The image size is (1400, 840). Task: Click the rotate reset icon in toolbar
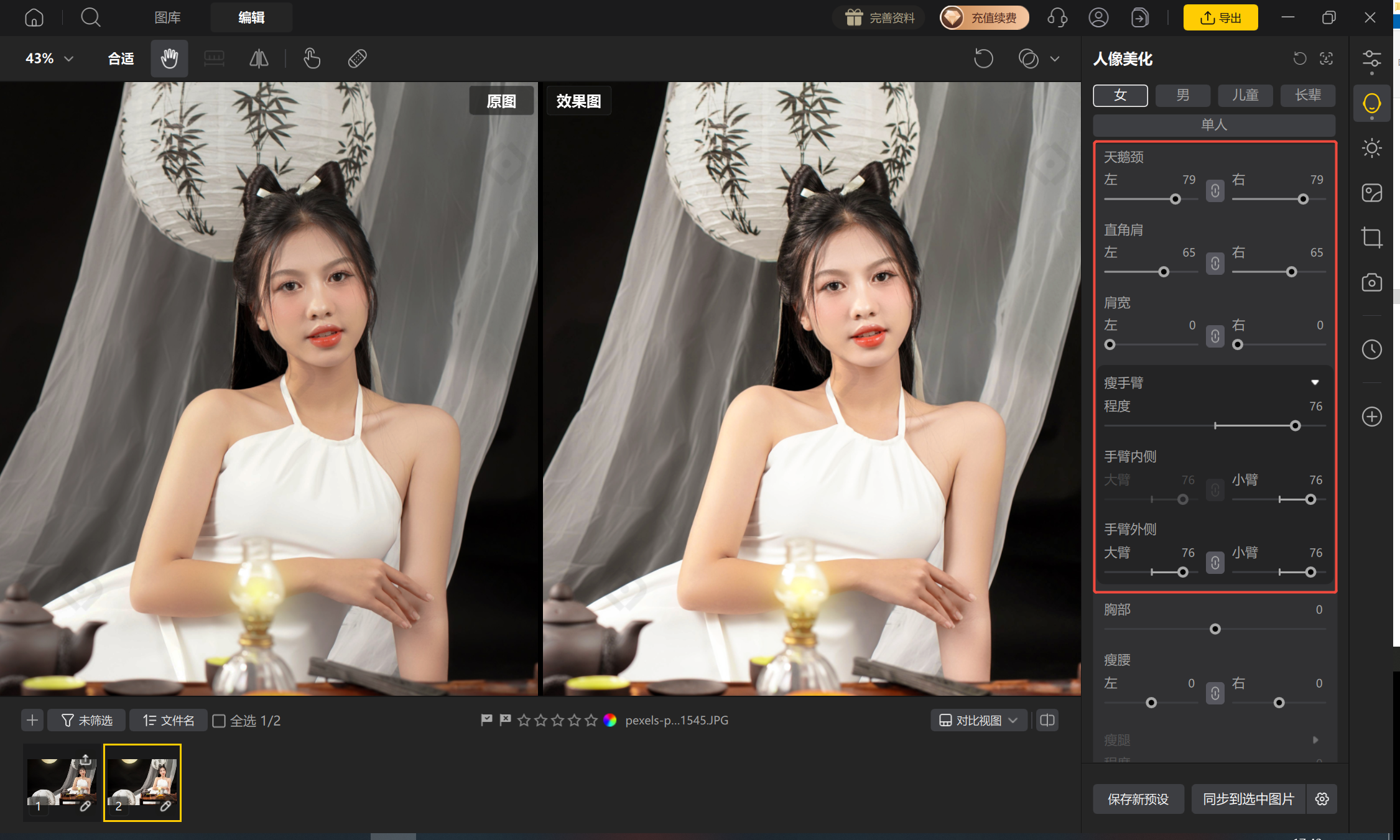(983, 58)
